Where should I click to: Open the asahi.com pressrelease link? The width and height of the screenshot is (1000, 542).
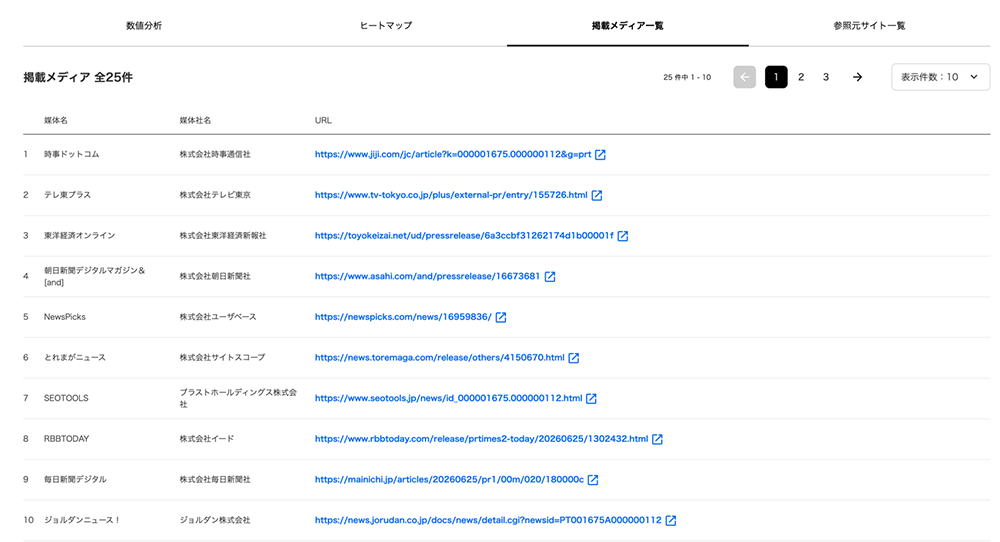(427, 276)
